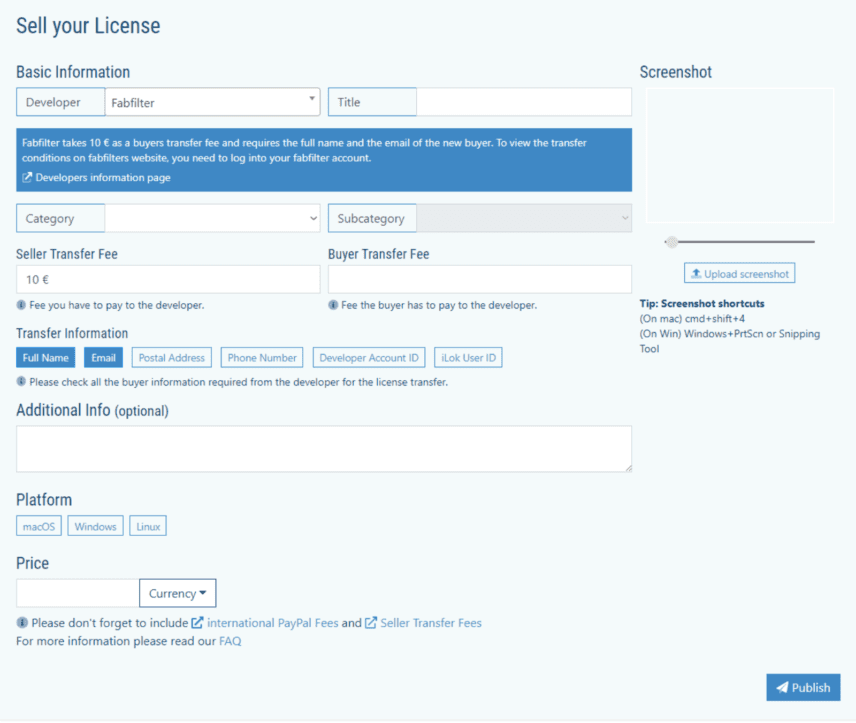Viewport: 856px width, 723px height.
Task: Click the "Platform" heading
Action: (44, 500)
